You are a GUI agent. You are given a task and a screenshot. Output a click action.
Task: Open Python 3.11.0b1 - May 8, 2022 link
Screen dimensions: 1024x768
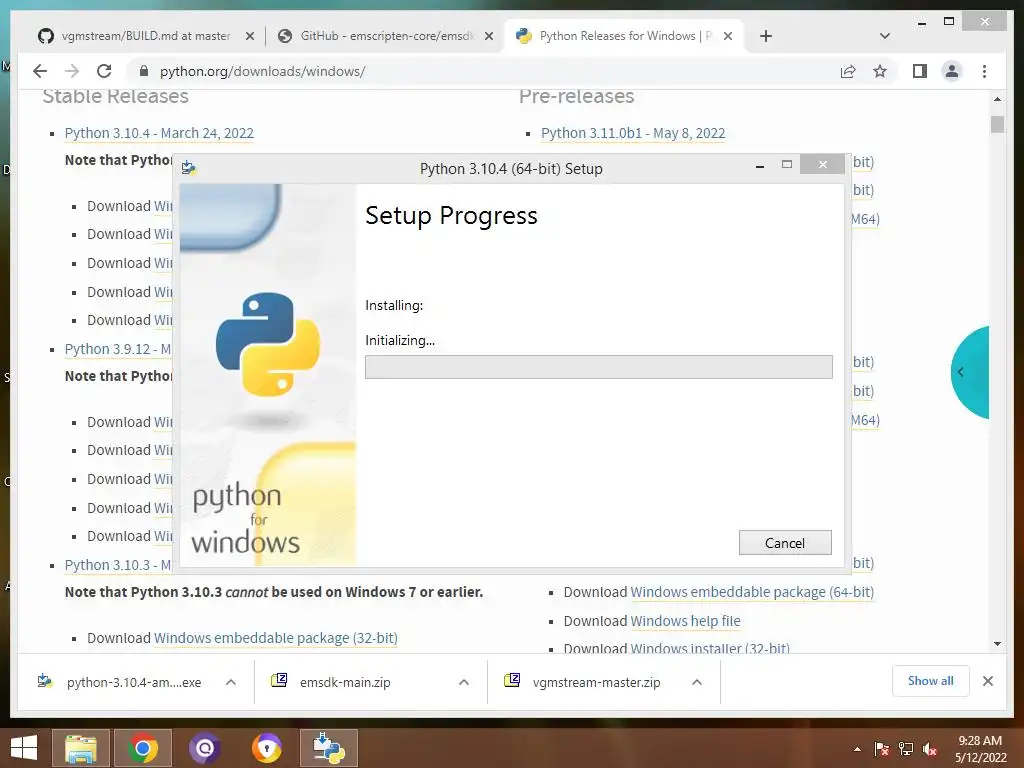point(633,133)
